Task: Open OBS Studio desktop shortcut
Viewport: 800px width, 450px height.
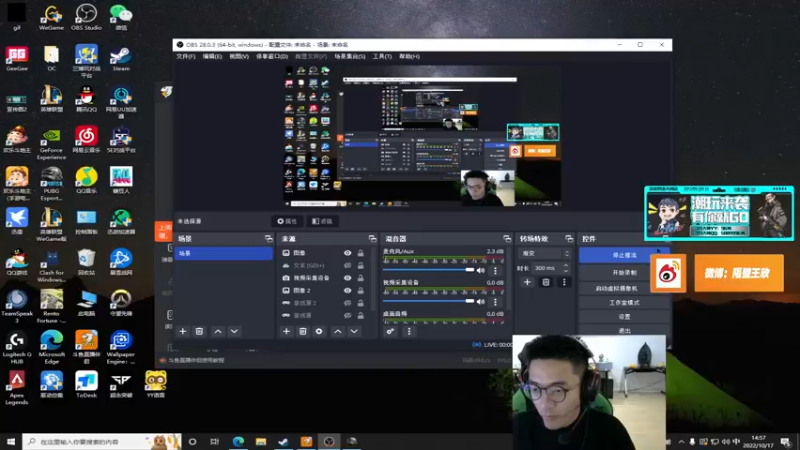Action: tap(86, 17)
